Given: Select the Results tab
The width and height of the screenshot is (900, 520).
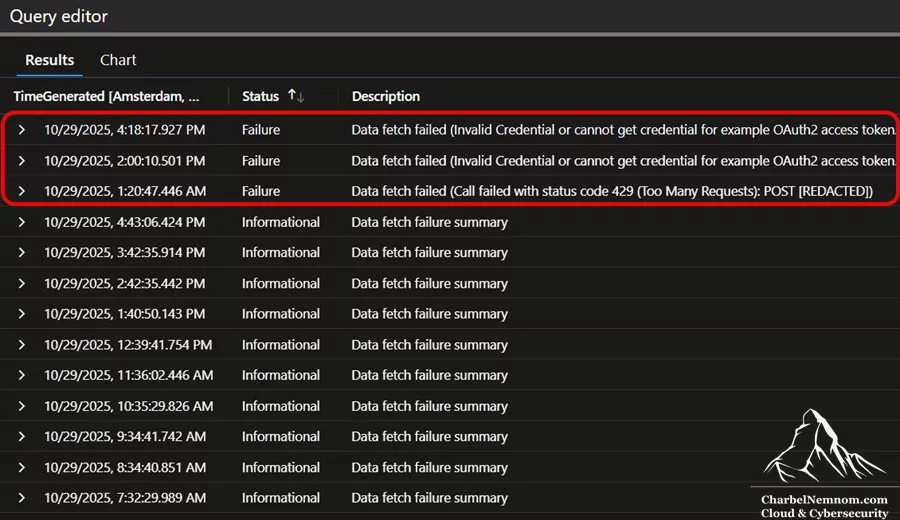Looking at the screenshot, I should click(49, 60).
